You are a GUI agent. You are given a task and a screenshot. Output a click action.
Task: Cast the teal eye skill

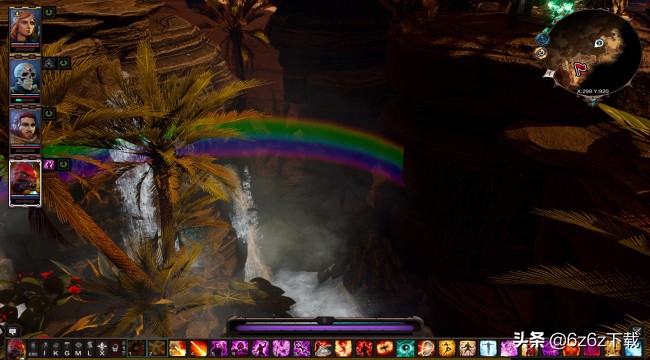(405, 348)
